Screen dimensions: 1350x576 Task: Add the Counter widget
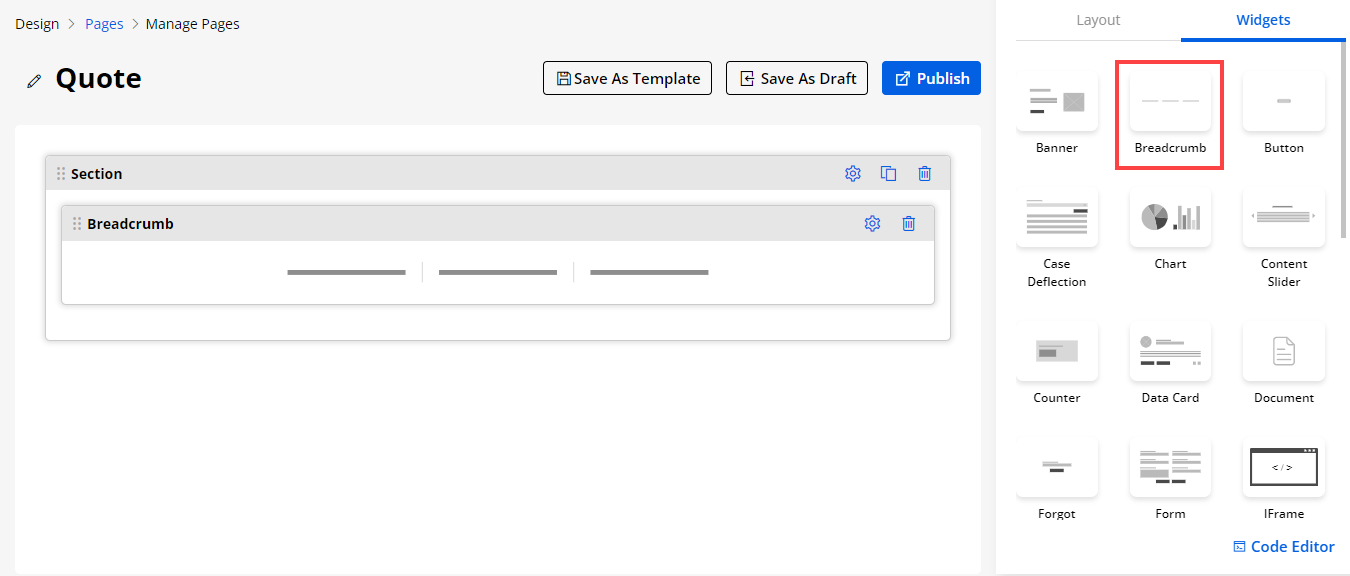pyautogui.click(x=1057, y=351)
